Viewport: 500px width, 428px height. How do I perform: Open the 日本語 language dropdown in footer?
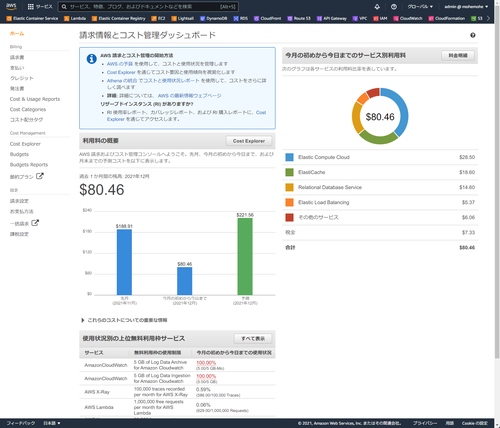[x=52, y=423]
